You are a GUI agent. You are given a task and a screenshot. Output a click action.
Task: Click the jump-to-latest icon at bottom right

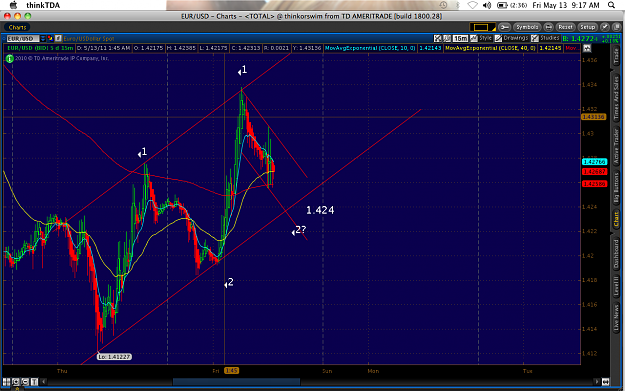(x=605, y=382)
